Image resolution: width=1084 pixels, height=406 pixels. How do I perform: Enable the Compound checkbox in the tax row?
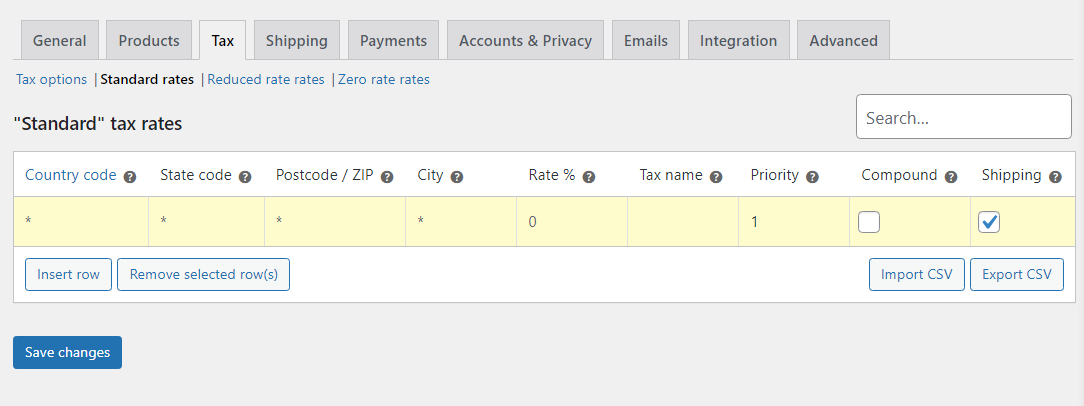[869, 222]
